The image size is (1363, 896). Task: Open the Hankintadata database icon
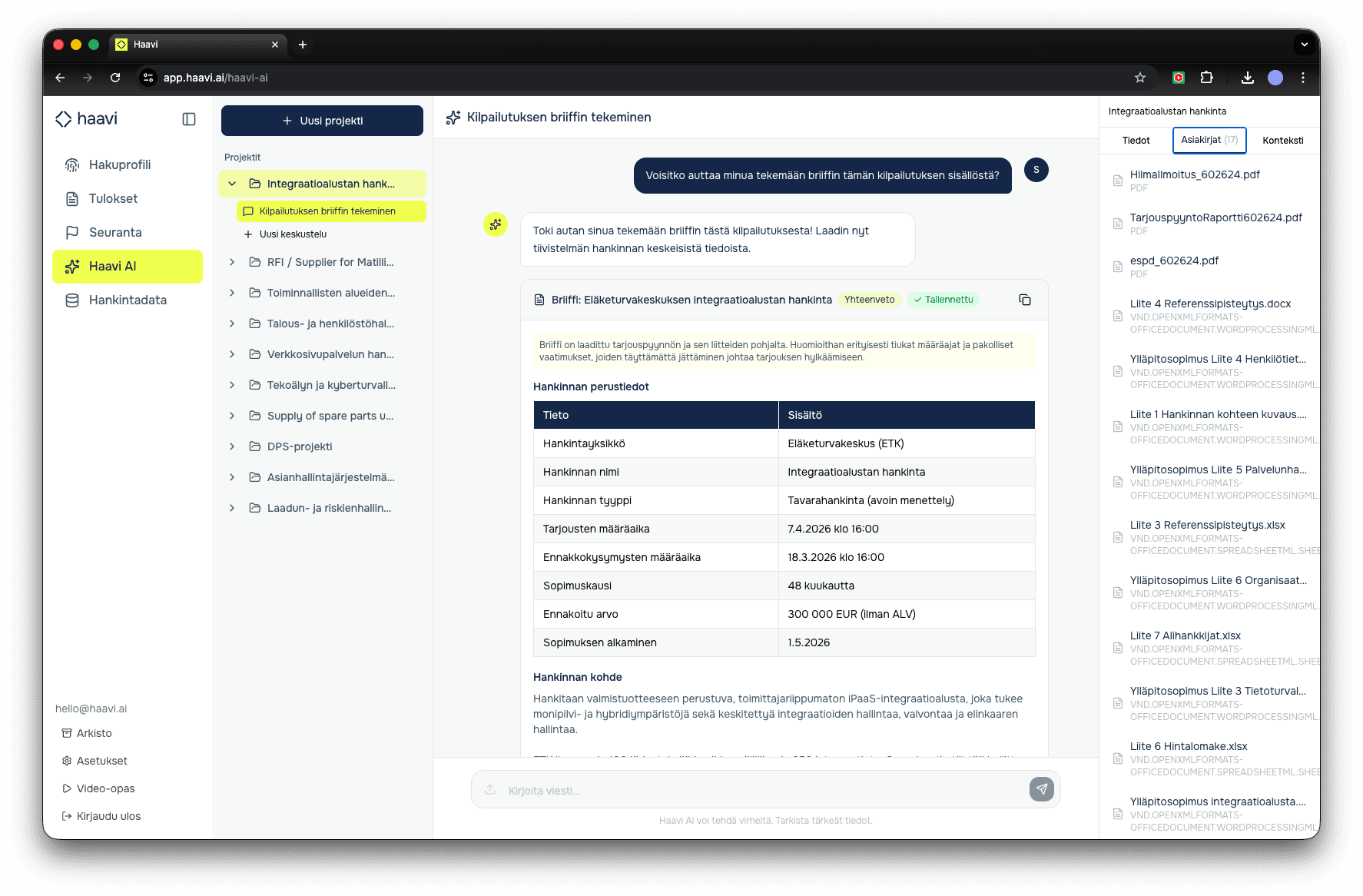pos(71,300)
